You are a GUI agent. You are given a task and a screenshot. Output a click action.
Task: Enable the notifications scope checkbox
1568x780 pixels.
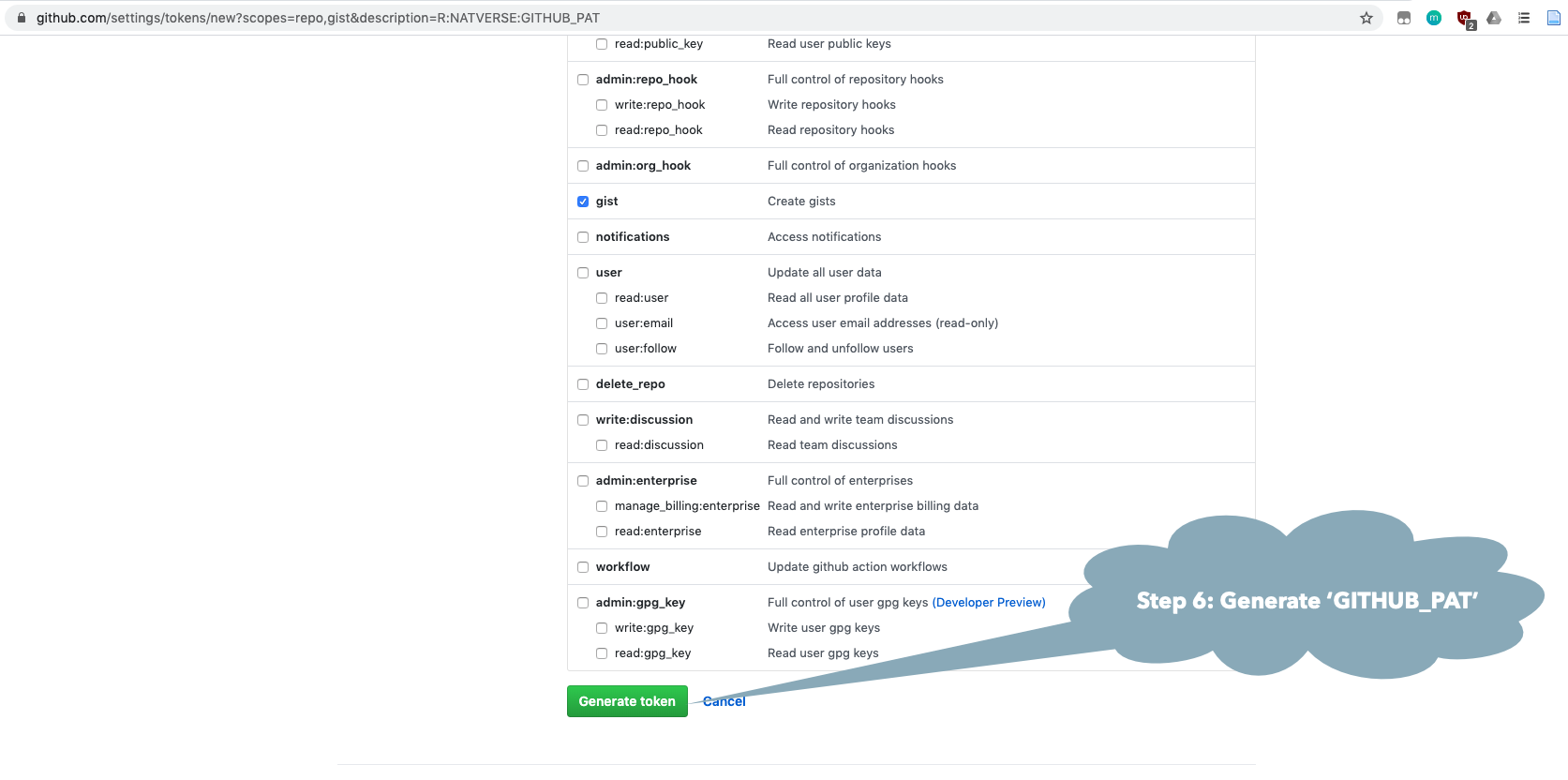[583, 237]
